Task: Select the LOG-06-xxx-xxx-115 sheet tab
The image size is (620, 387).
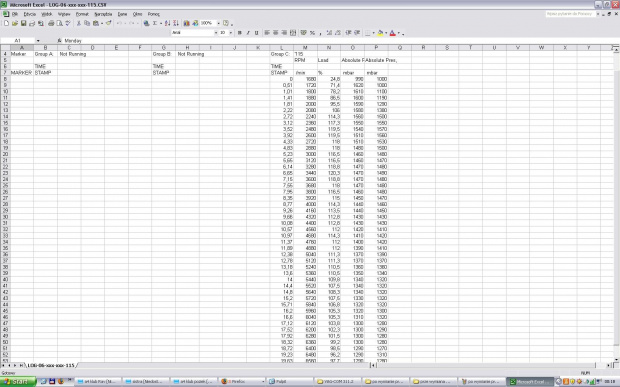Action: pyautogui.click(x=51, y=365)
